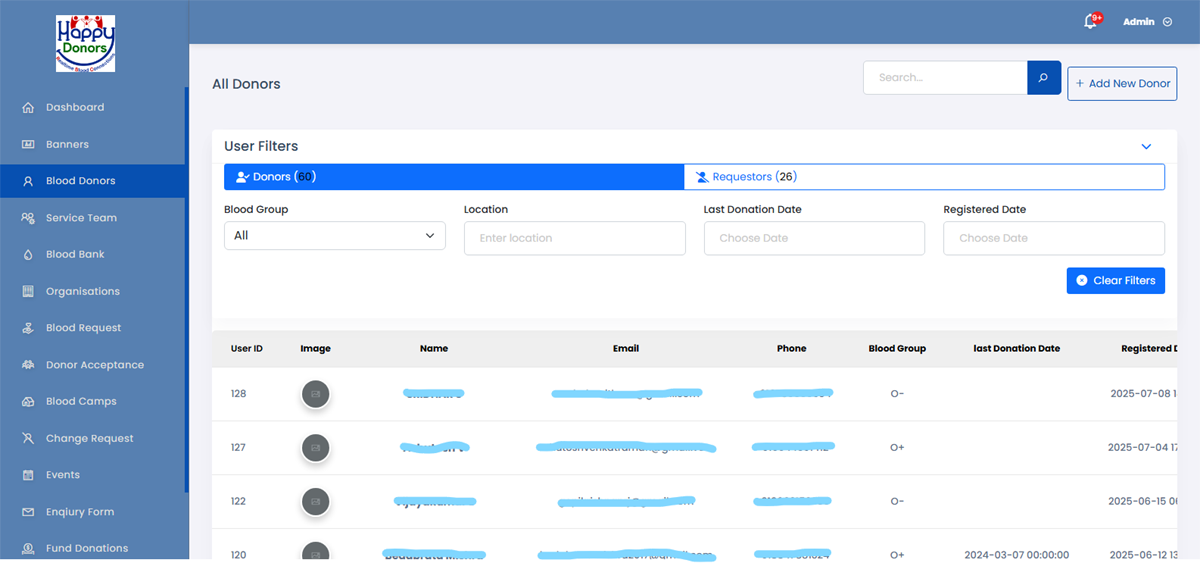Open the Admin account menu

tap(1146, 22)
